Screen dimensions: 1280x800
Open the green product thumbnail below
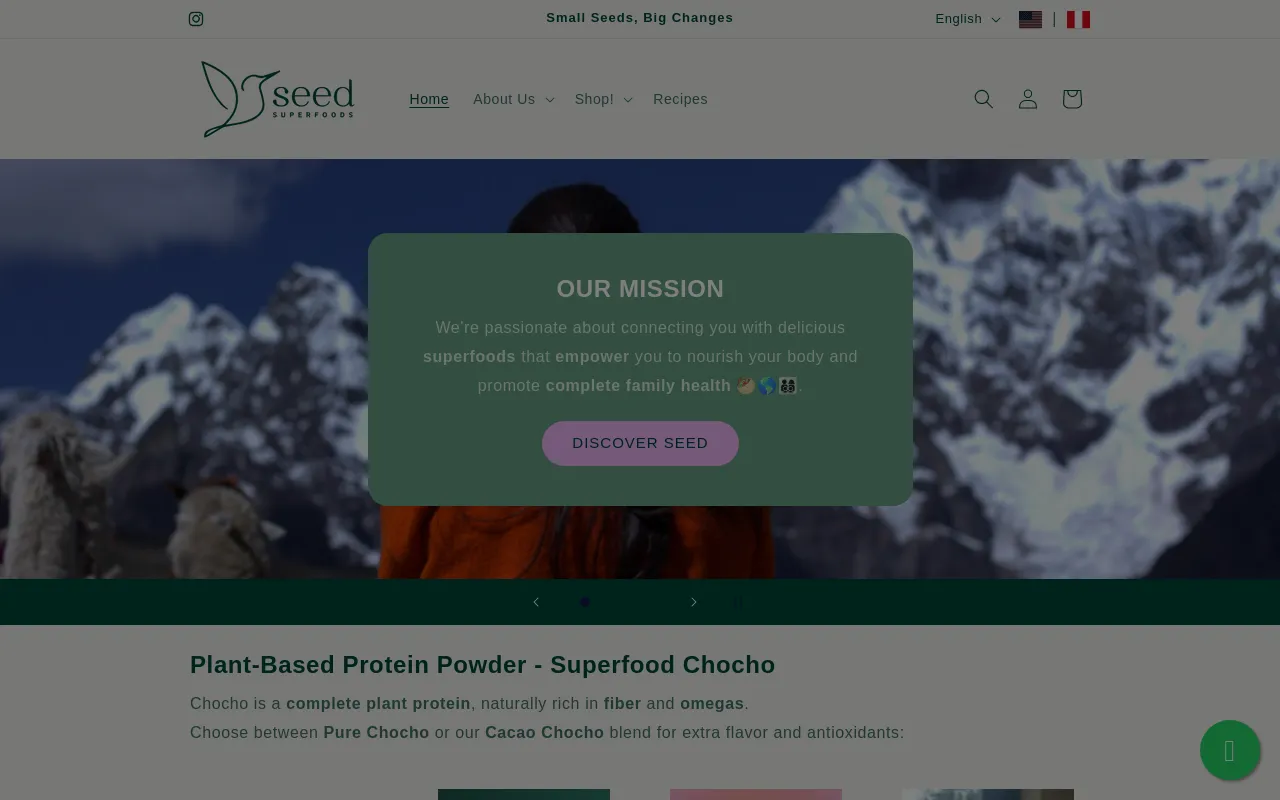pos(524,794)
